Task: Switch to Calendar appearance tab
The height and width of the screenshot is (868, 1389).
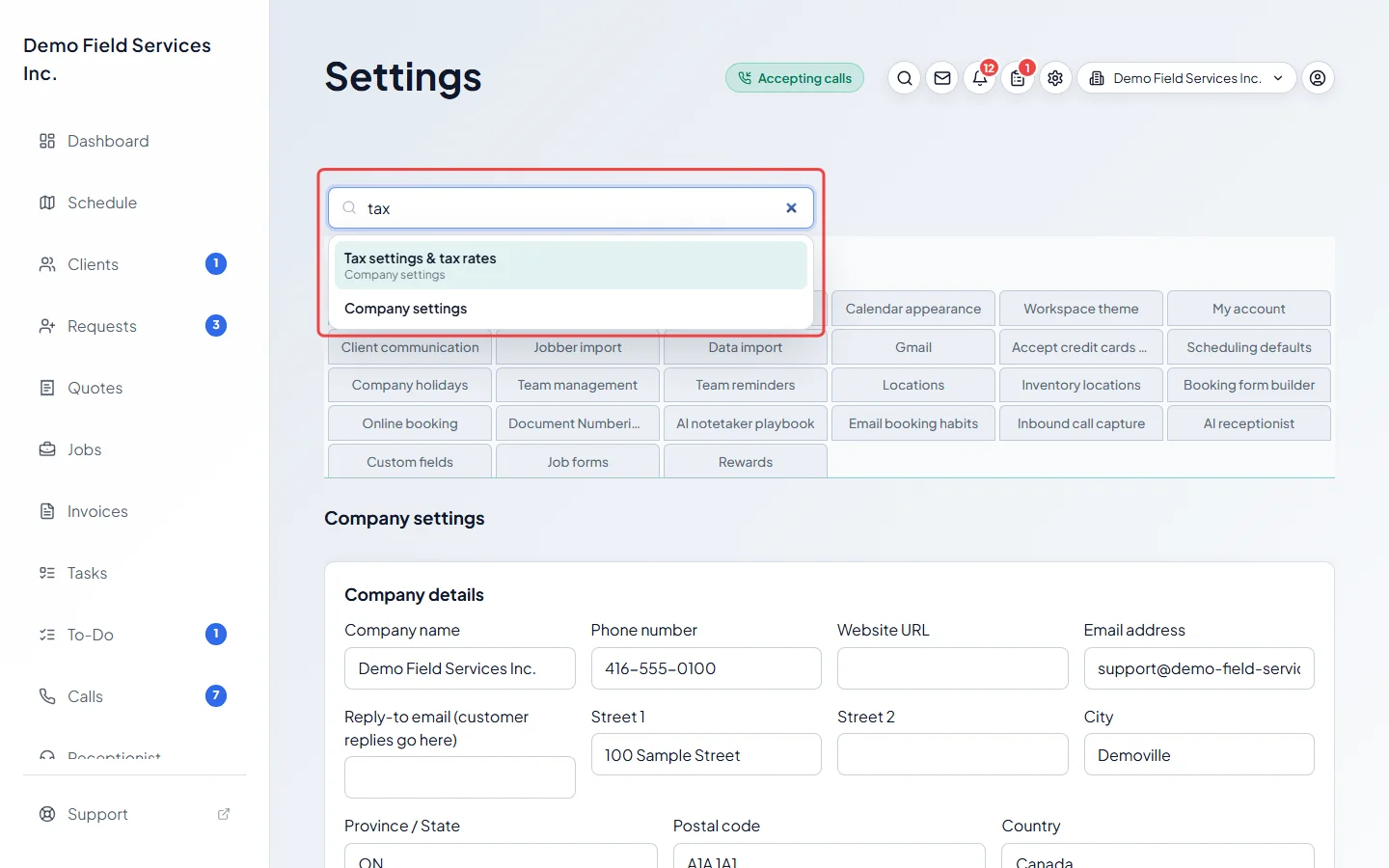Action: [x=913, y=309]
